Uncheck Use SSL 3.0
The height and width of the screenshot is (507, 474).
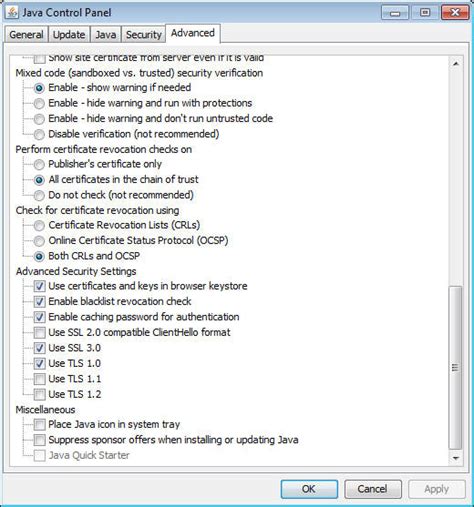(39, 348)
